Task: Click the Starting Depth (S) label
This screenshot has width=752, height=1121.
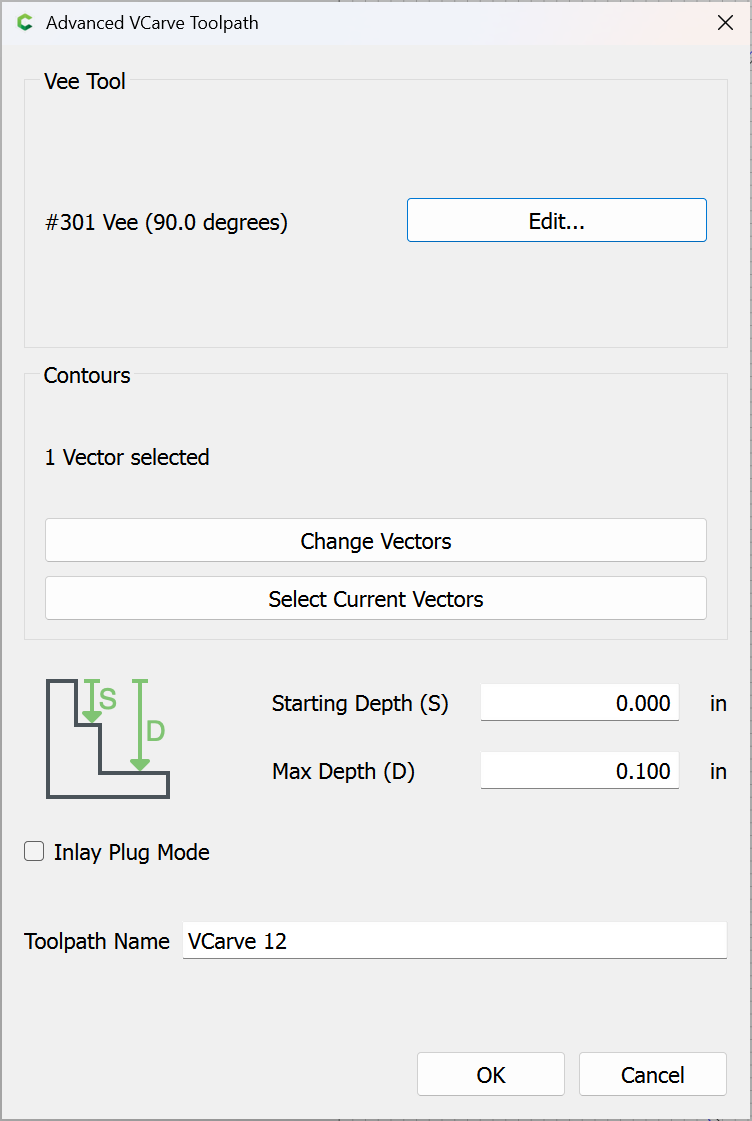Action: coord(360,704)
